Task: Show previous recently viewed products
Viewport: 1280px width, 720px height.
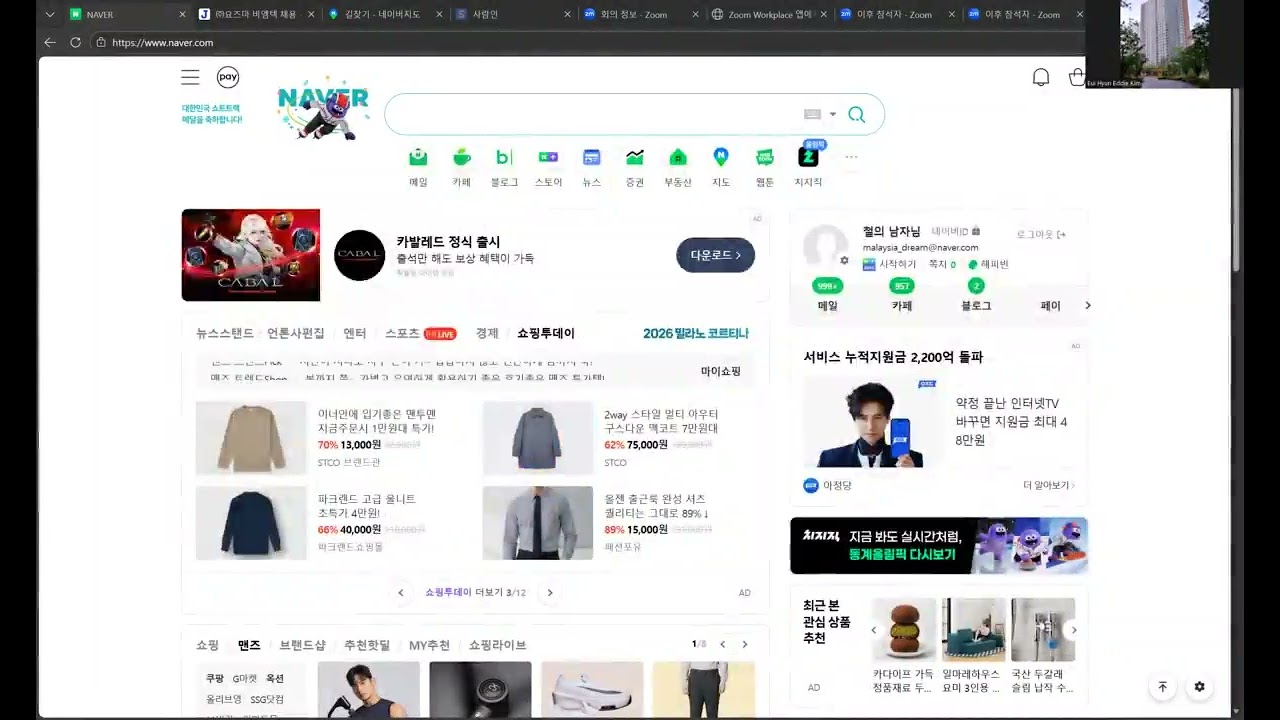Action: click(873, 630)
